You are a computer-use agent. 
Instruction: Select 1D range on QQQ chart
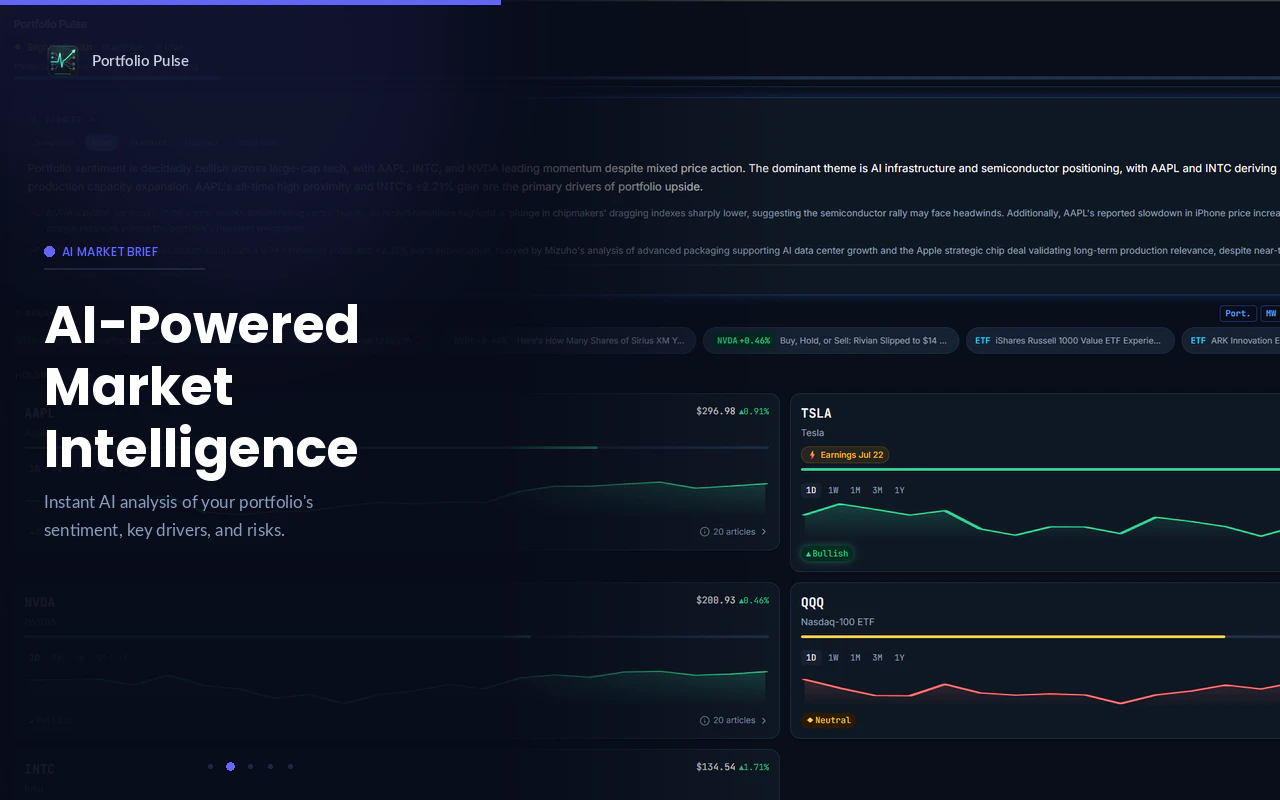[811, 657]
